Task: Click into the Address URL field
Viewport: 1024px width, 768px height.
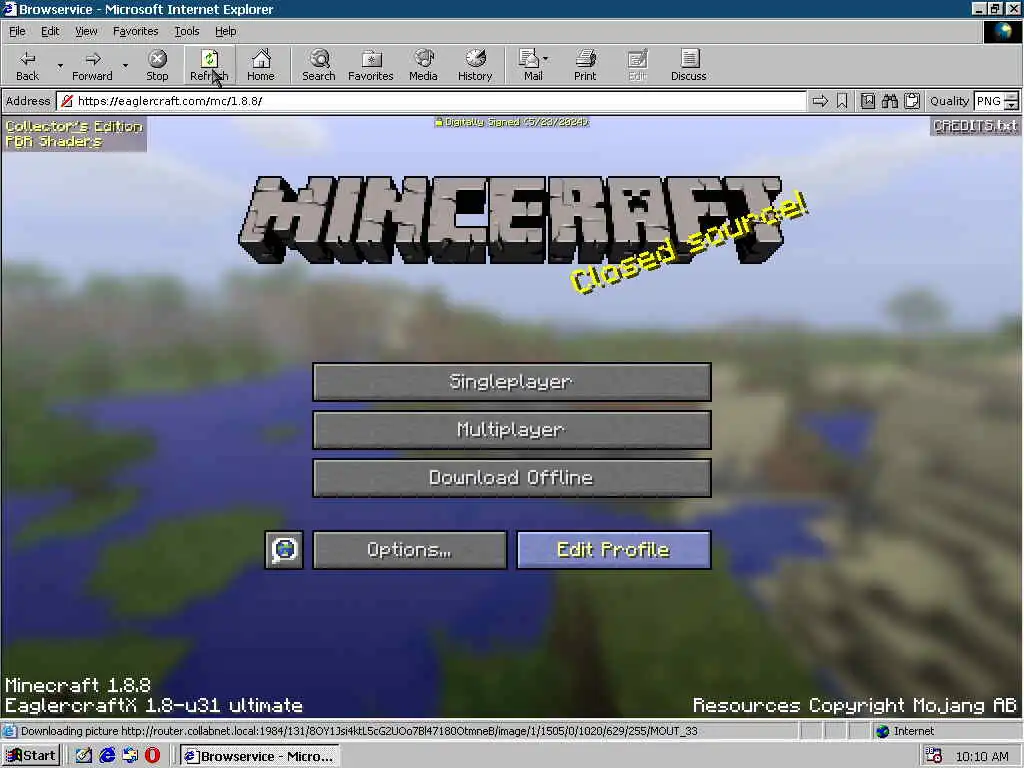Action: 431,101
